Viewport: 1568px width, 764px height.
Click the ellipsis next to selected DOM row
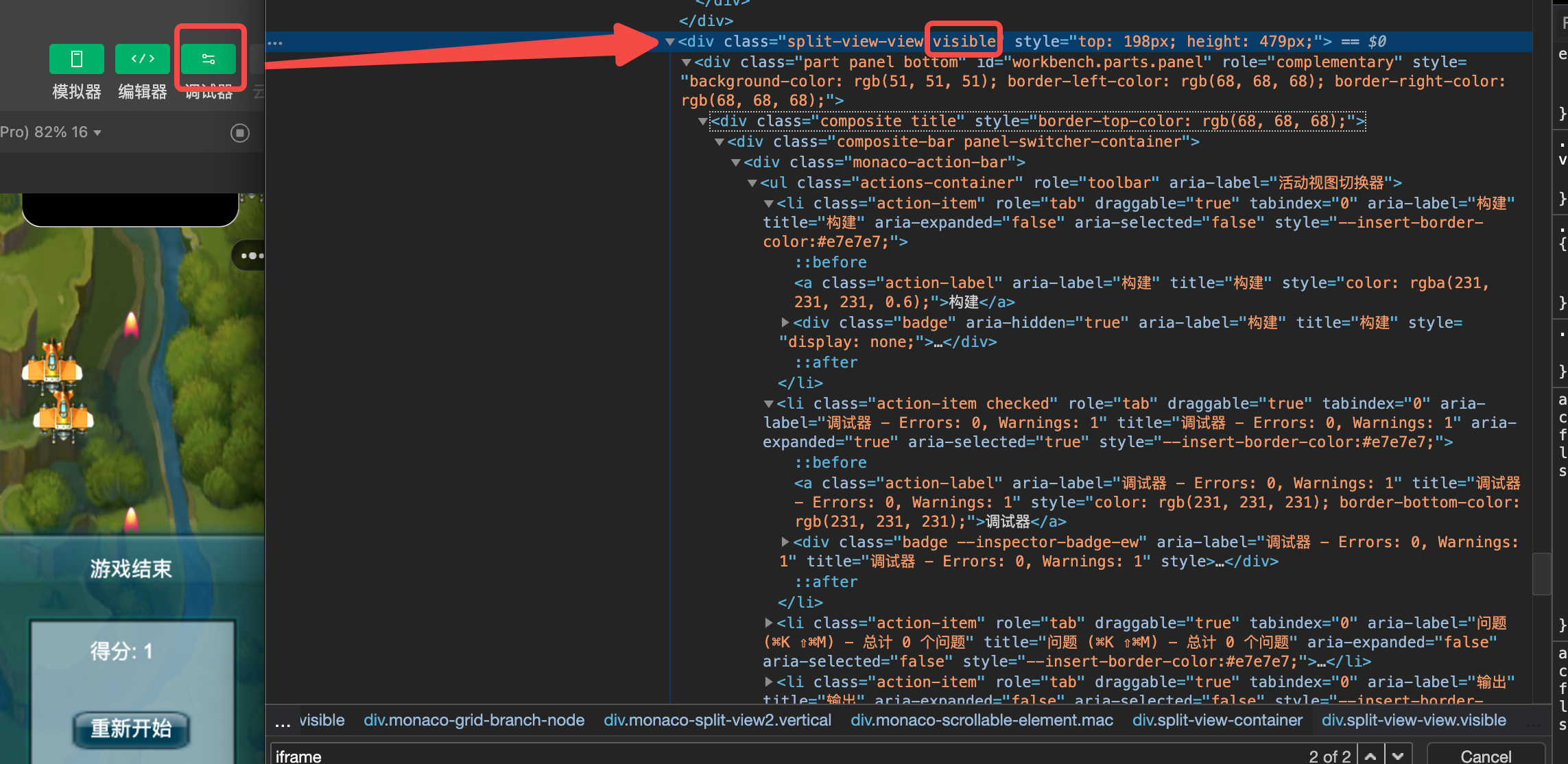pos(275,43)
